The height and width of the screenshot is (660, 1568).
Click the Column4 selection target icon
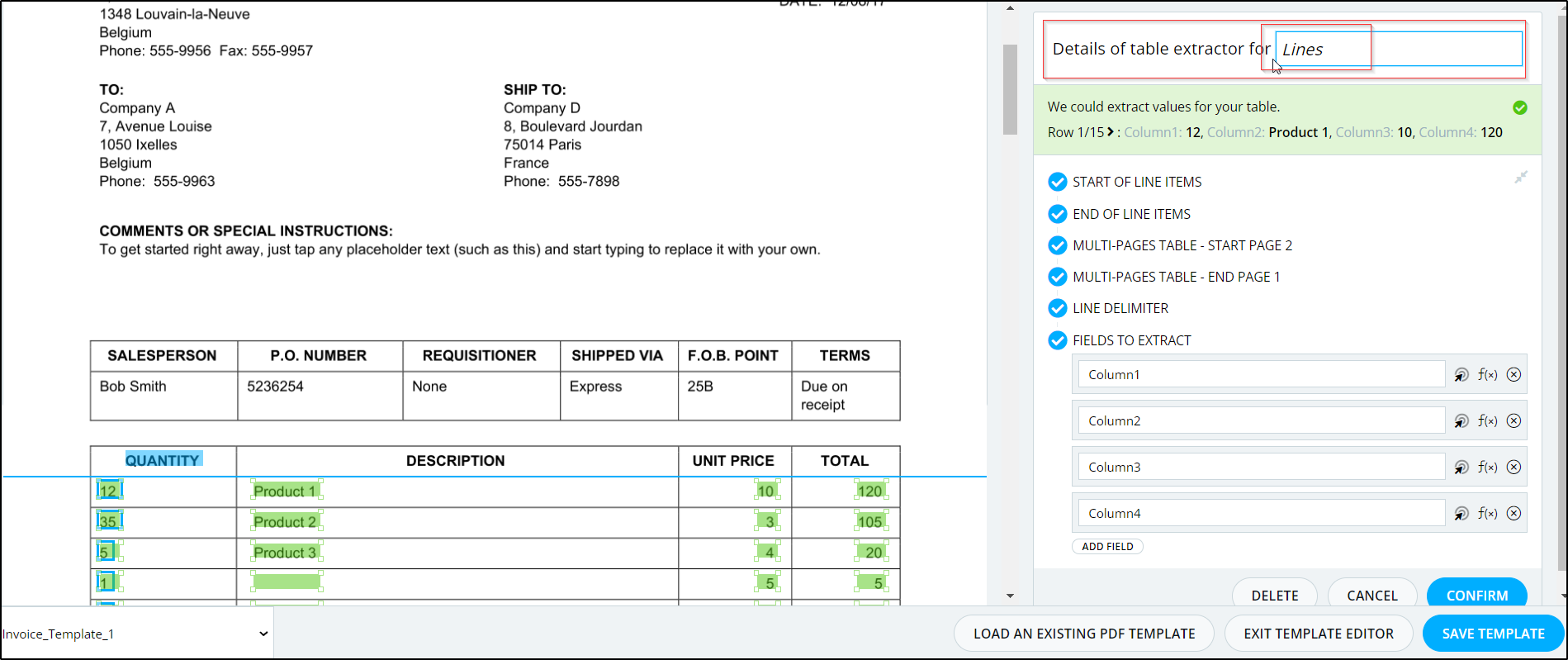(x=1461, y=514)
